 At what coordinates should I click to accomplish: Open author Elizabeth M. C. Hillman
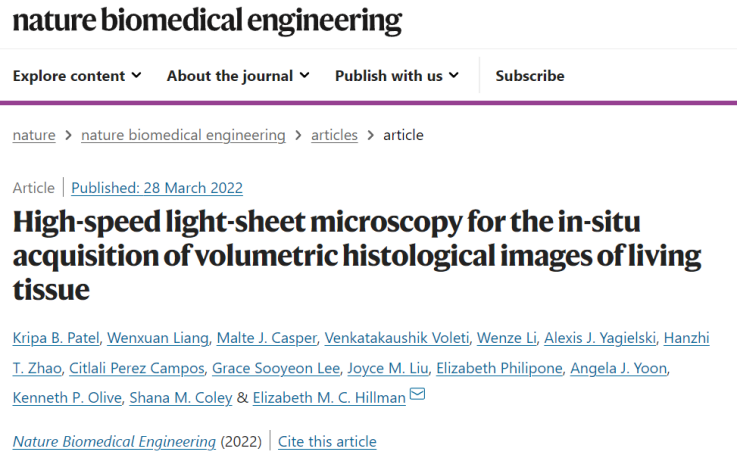coord(329,398)
